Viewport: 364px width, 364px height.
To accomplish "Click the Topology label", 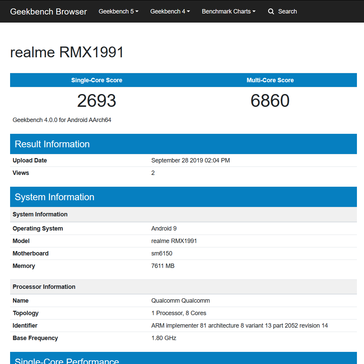I will click(26, 313).
